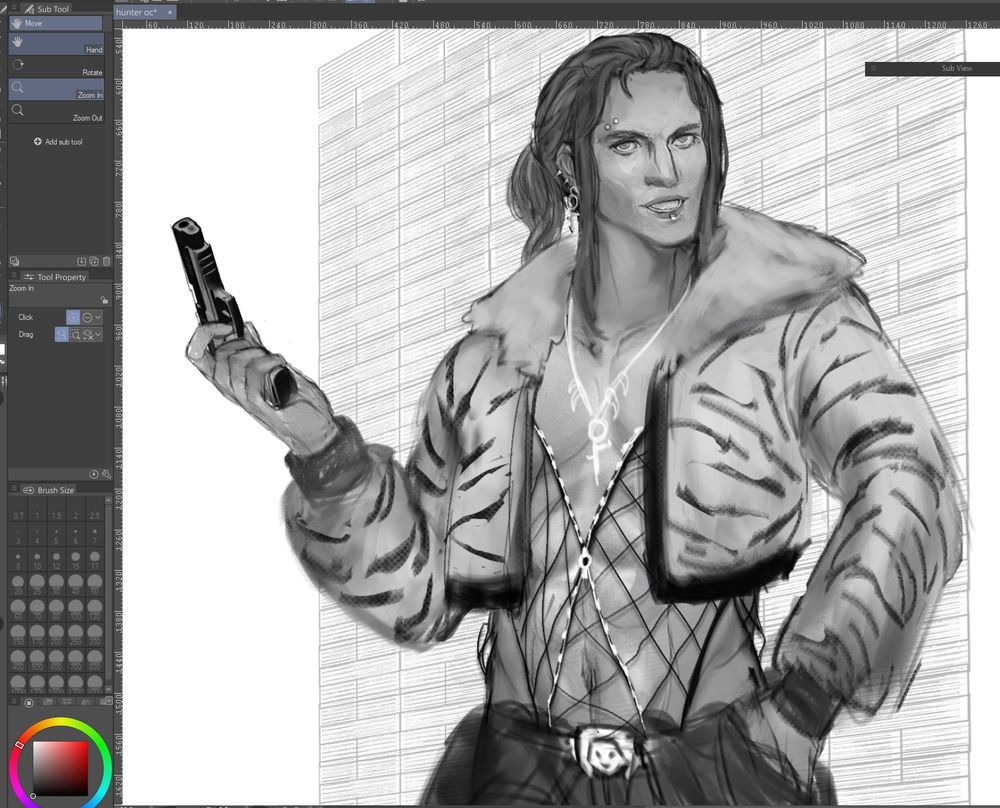
Task: Open the Move sub tool group tab
Action: coord(55,23)
